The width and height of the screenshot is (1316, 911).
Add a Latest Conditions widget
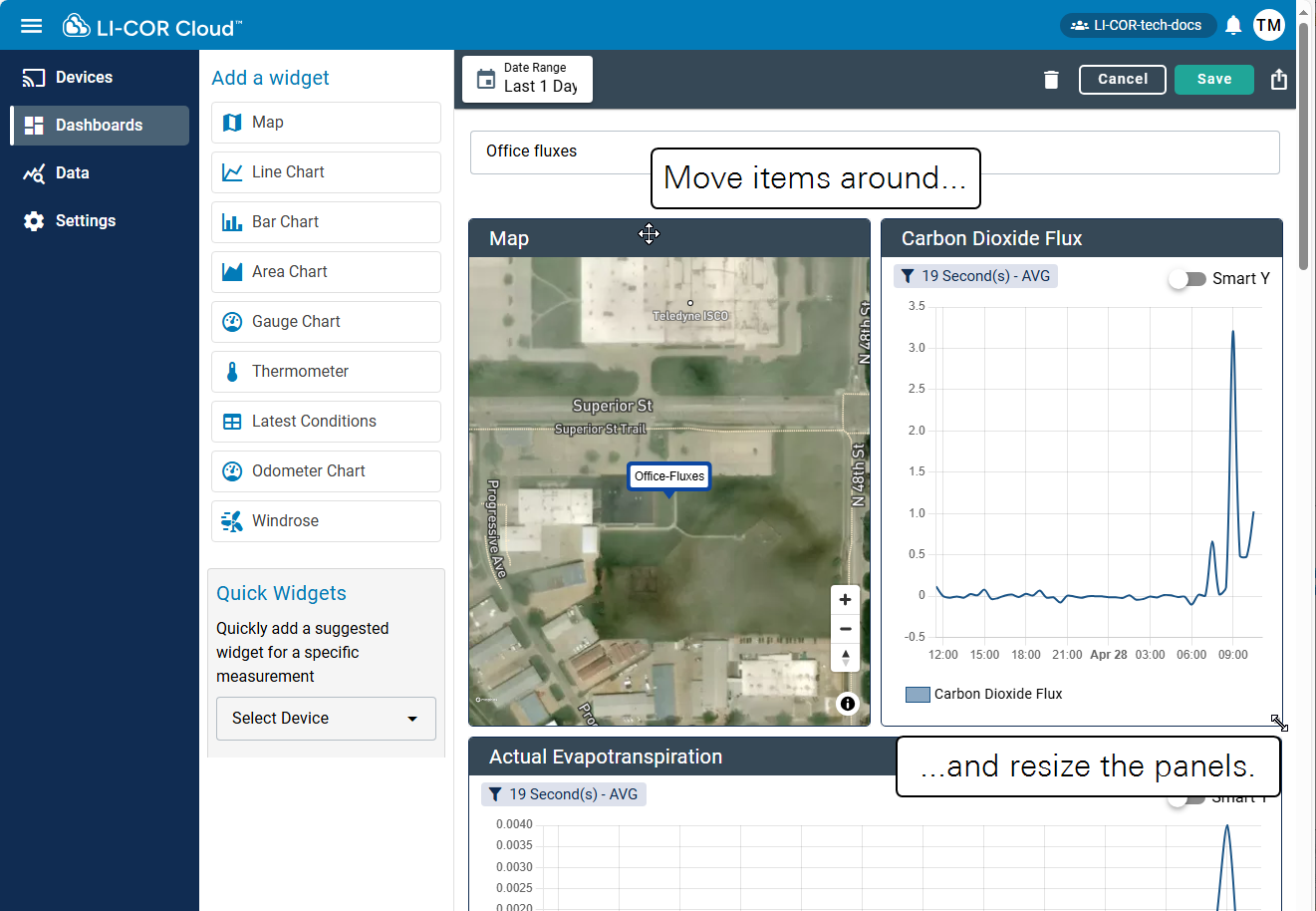(326, 422)
